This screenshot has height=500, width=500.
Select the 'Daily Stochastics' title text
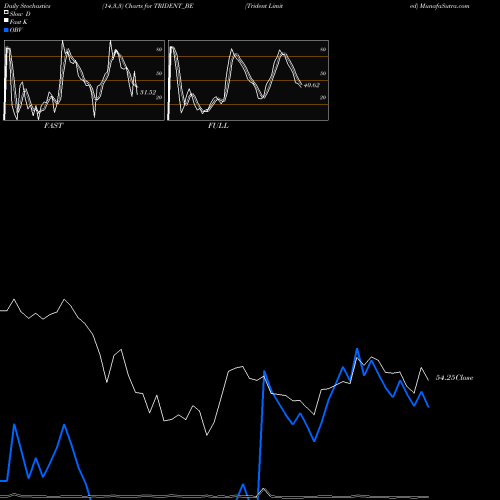27,6
